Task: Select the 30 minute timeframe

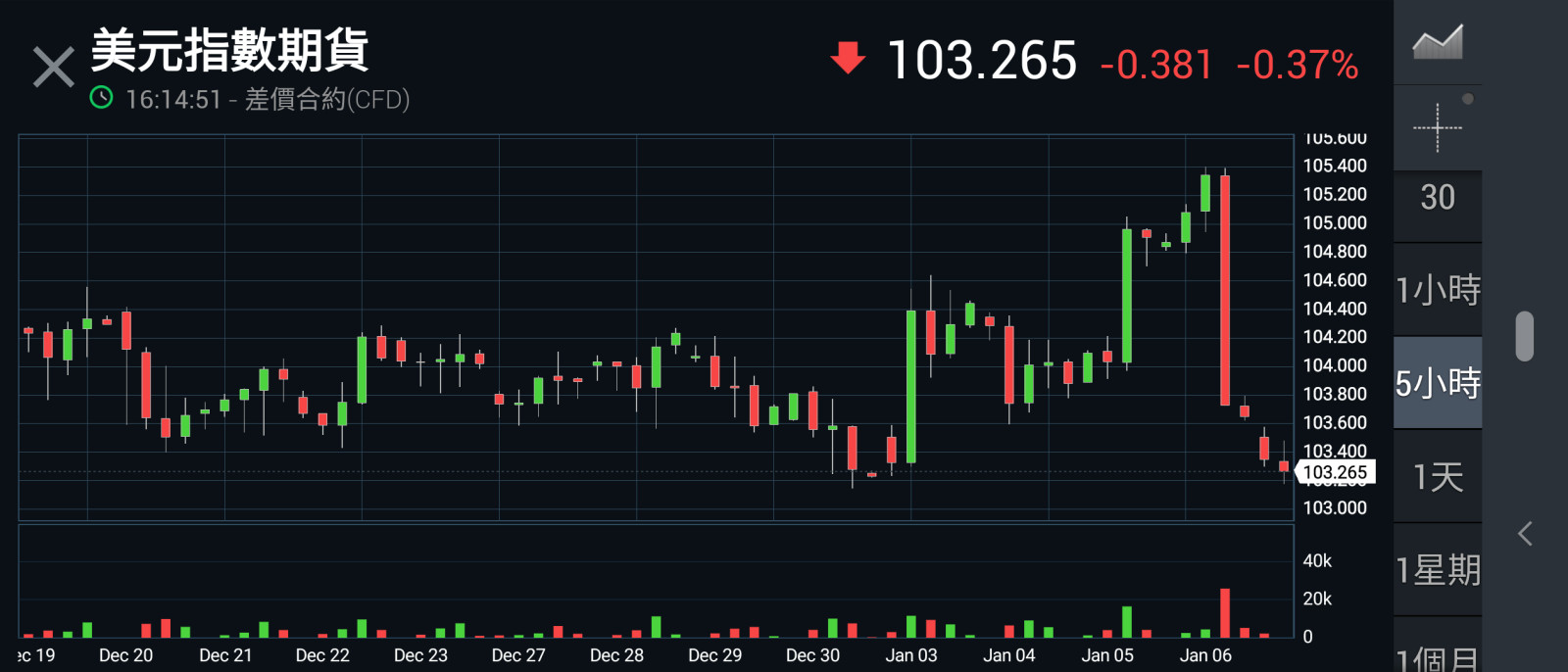Action: pos(1437,198)
